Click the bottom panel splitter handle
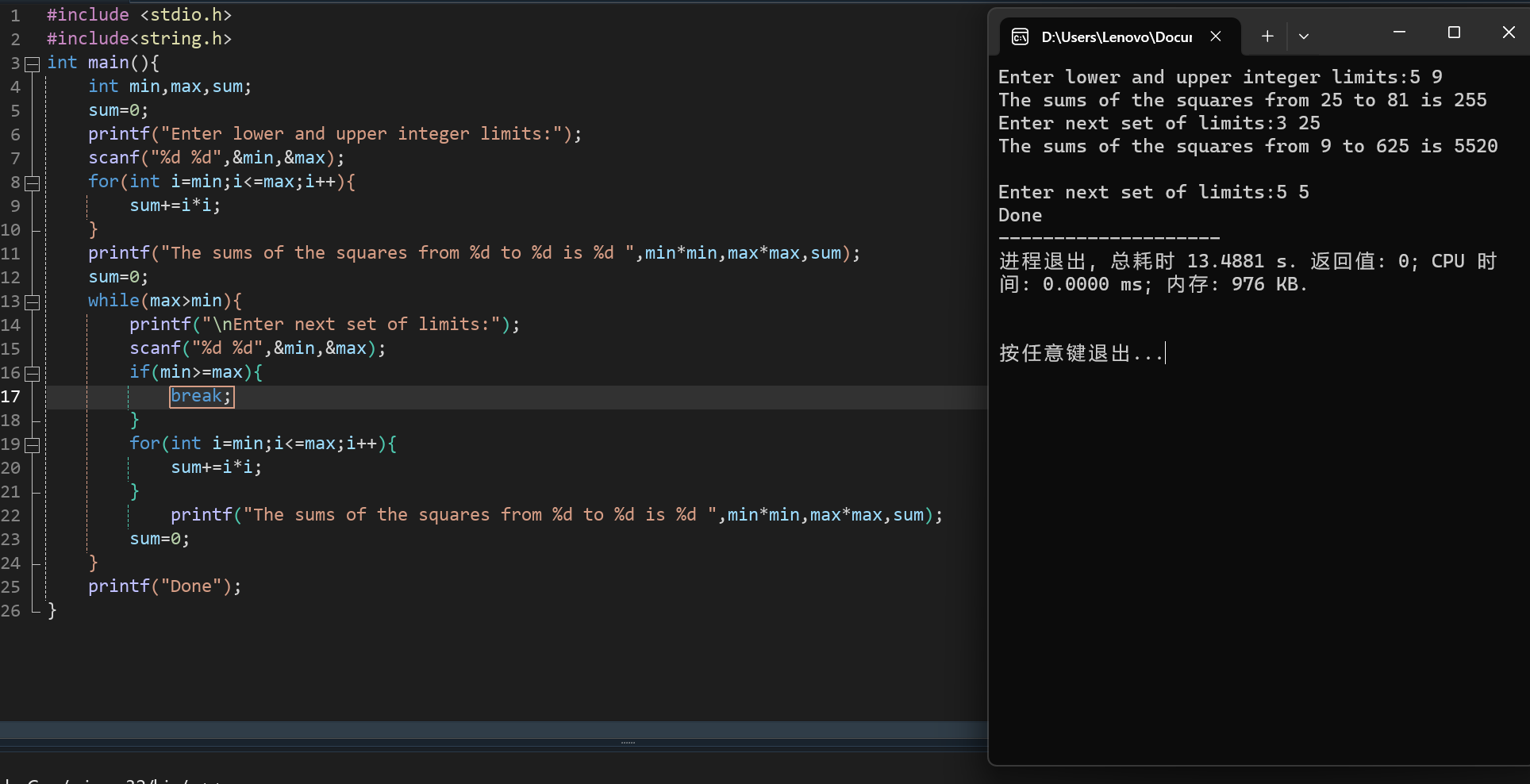 [x=628, y=743]
